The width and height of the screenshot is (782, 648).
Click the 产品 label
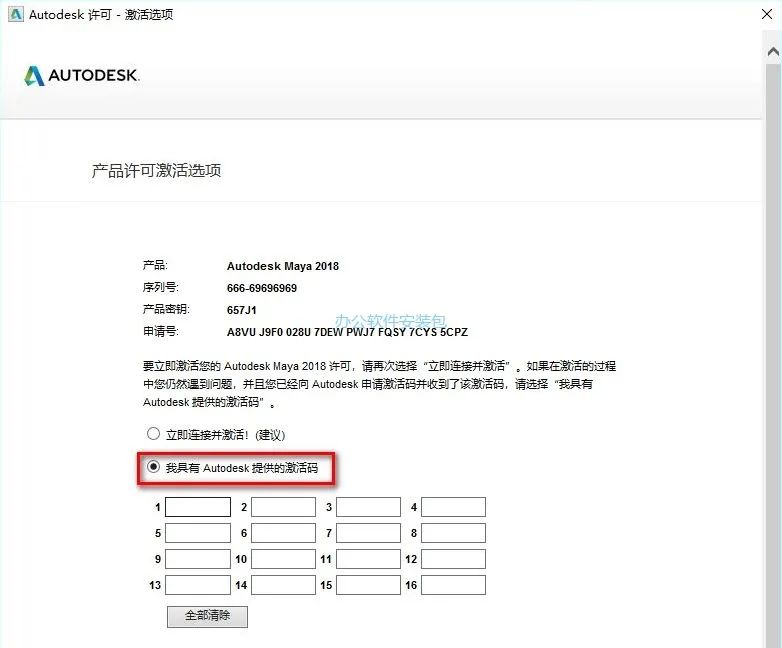[155, 265]
